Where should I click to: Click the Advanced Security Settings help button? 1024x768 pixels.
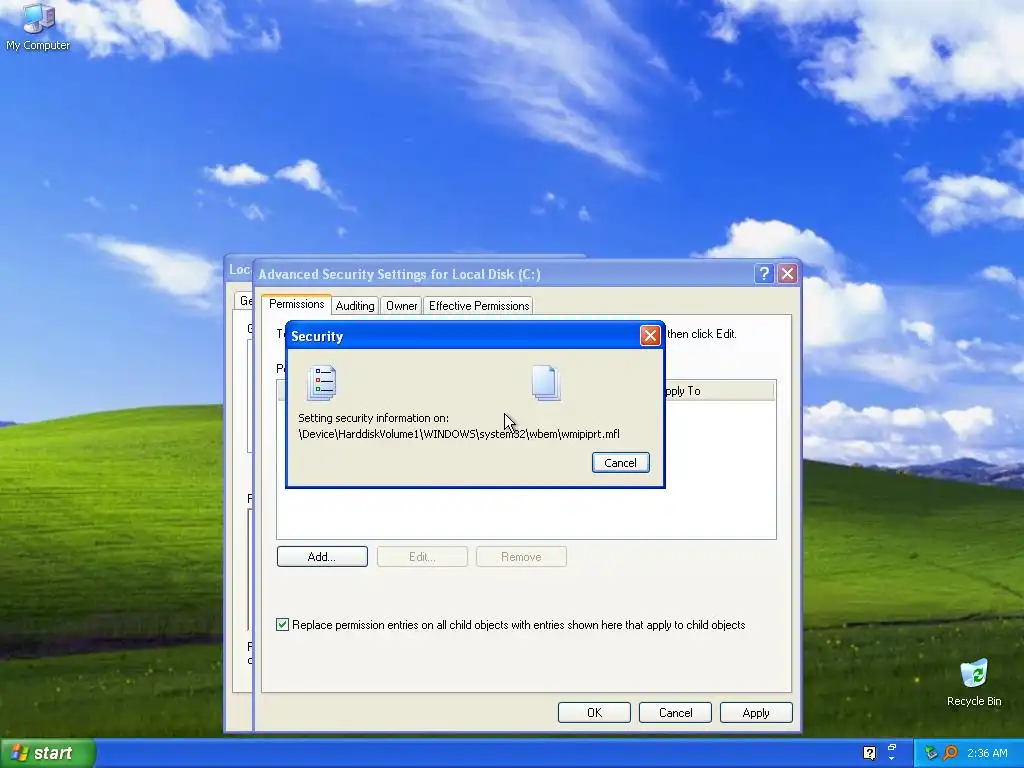pyautogui.click(x=763, y=274)
